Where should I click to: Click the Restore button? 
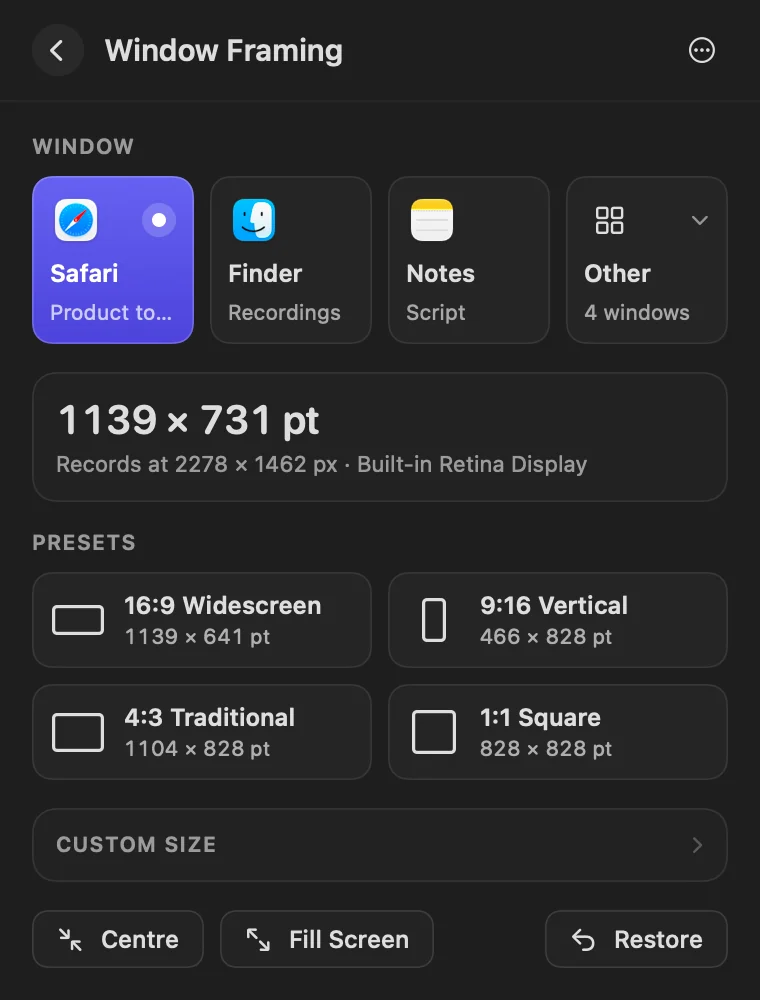[x=636, y=939]
